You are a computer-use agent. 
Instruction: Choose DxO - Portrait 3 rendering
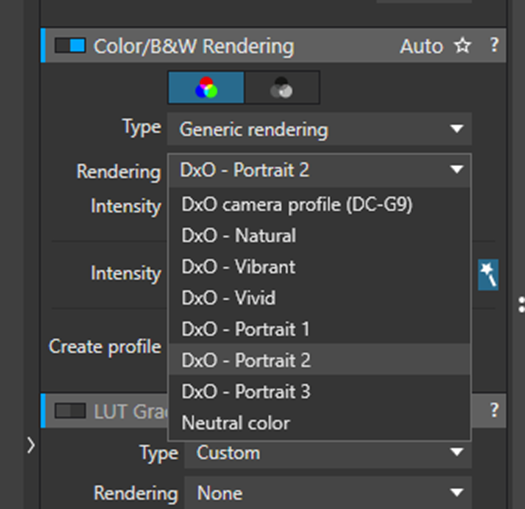click(319, 391)
